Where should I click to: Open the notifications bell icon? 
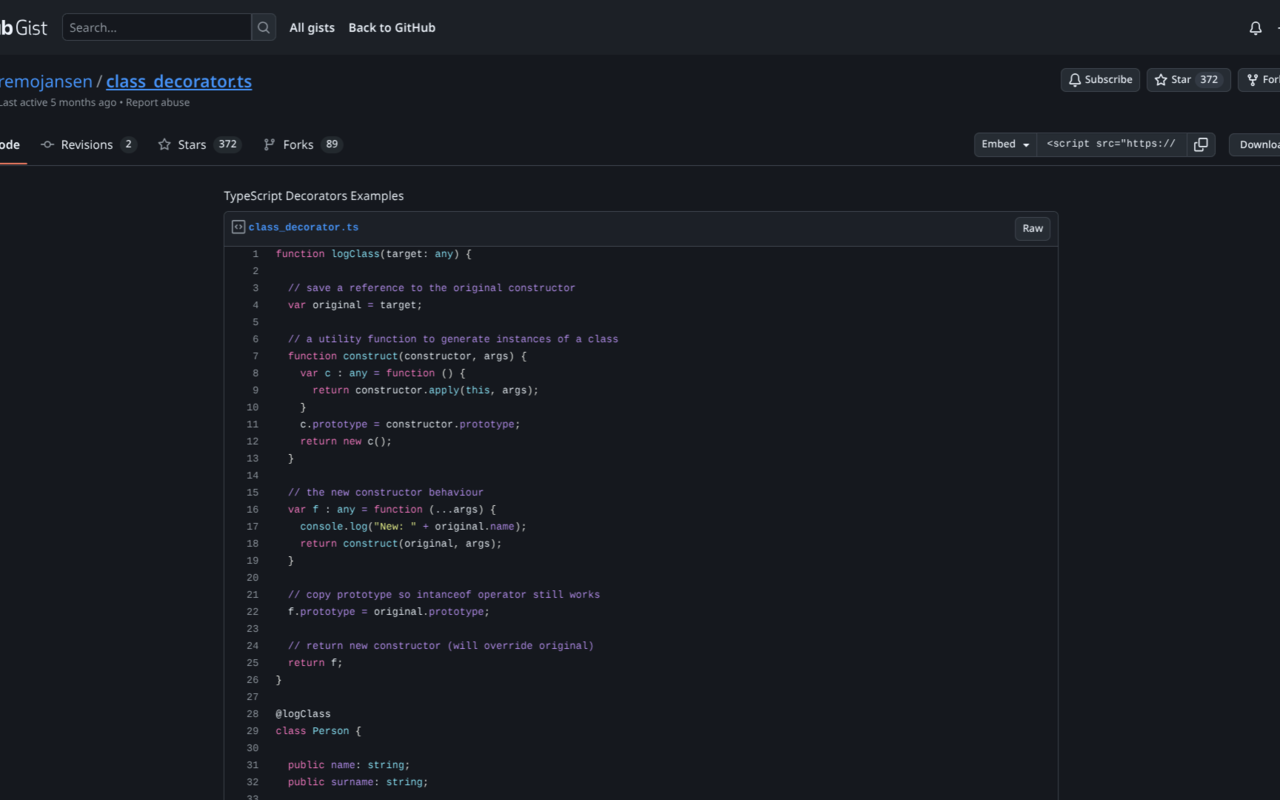[x=1255, y=28]
